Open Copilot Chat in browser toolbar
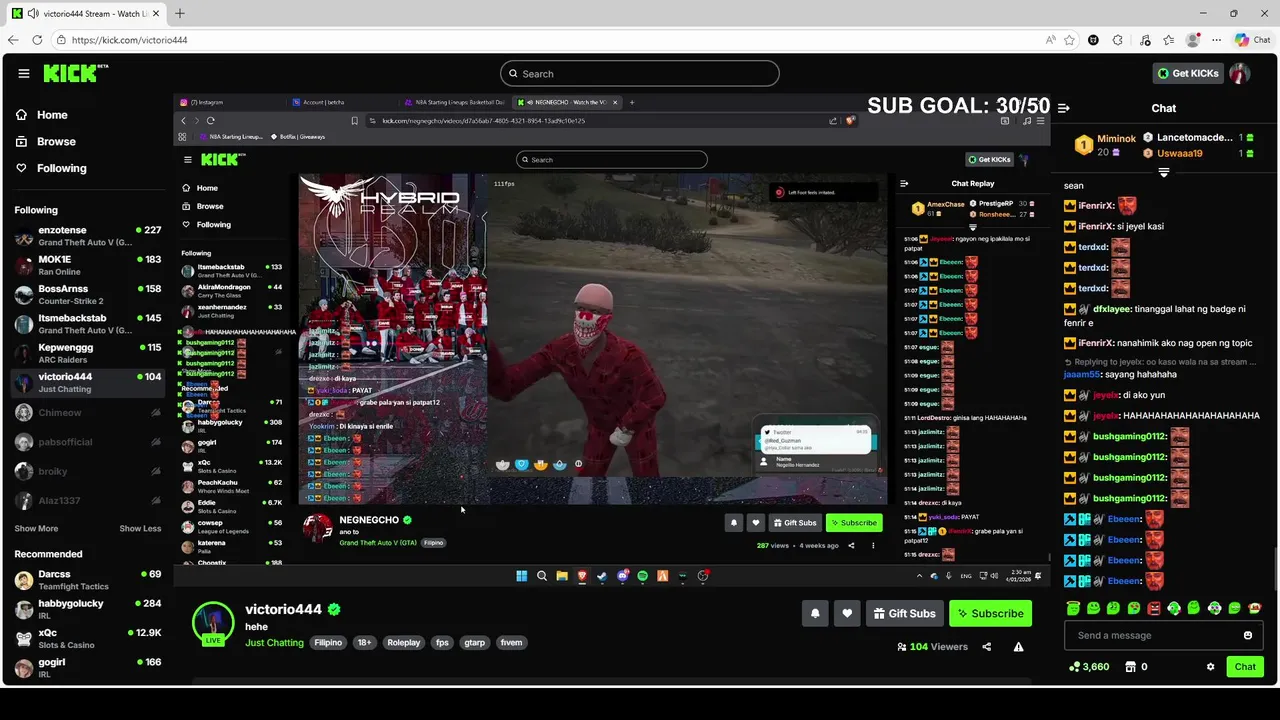Image resolution: width=1280 pixels, height=720 pixels. (1253, 40)
